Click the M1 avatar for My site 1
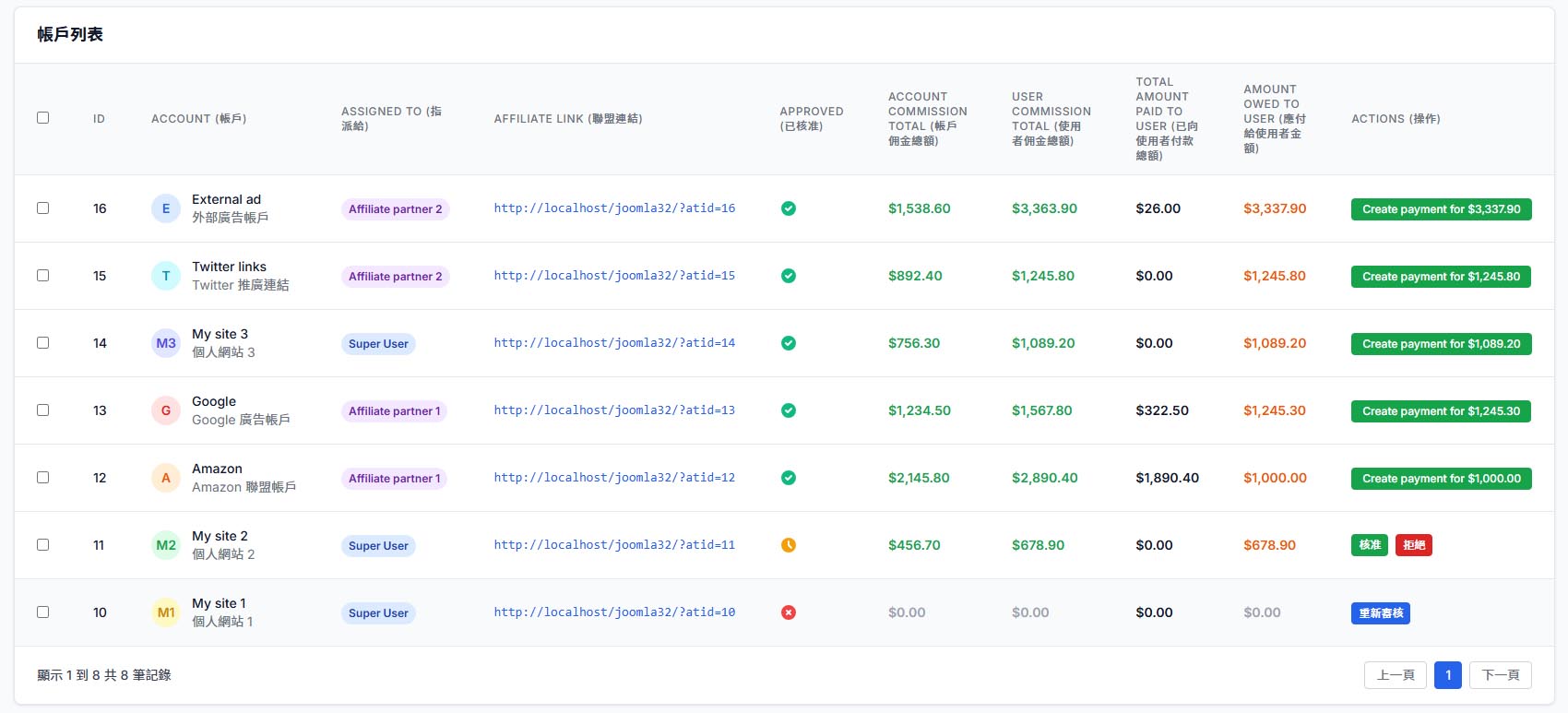Image resolution: width=1568 pixels, height=713 pixels. click(x=166, y=612)
